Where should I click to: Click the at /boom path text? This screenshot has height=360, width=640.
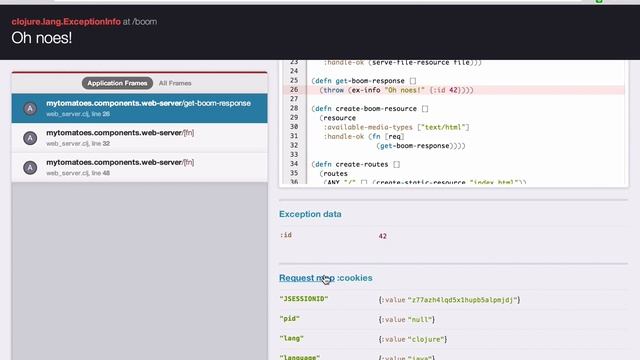pyautogui.click(x=140, y=22)
